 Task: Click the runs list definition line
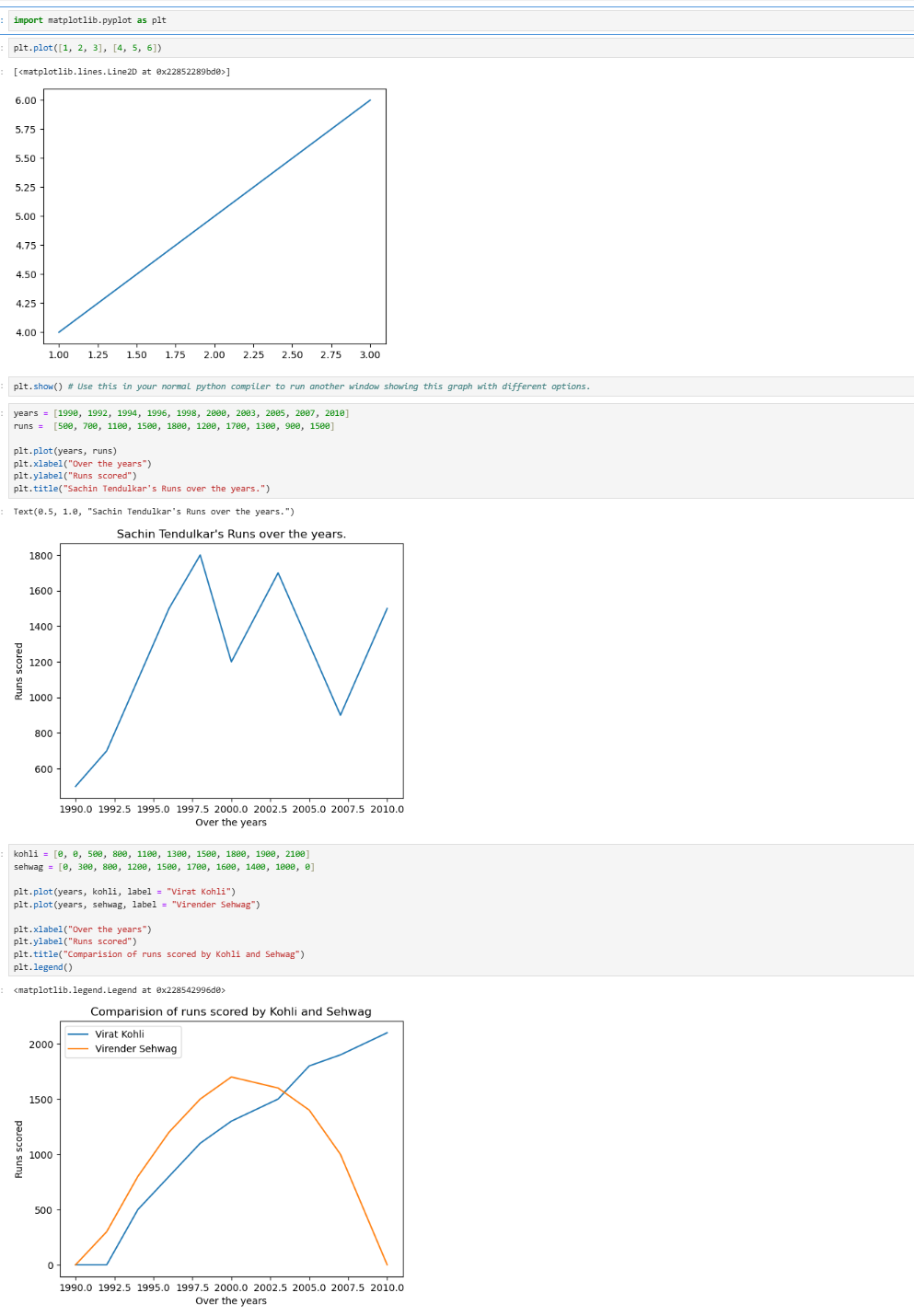[x=174, y=426]
